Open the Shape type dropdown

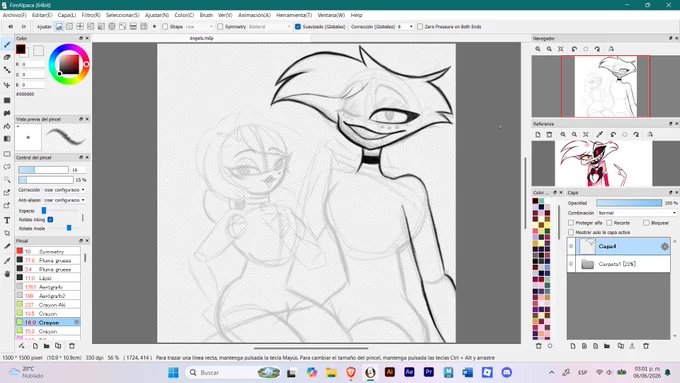coord(199,27)
